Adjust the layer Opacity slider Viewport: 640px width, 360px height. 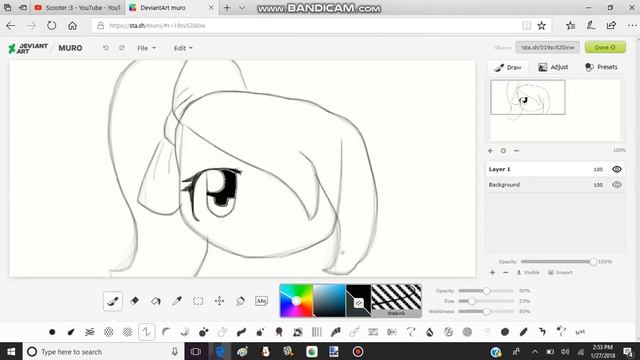[558, 262]
